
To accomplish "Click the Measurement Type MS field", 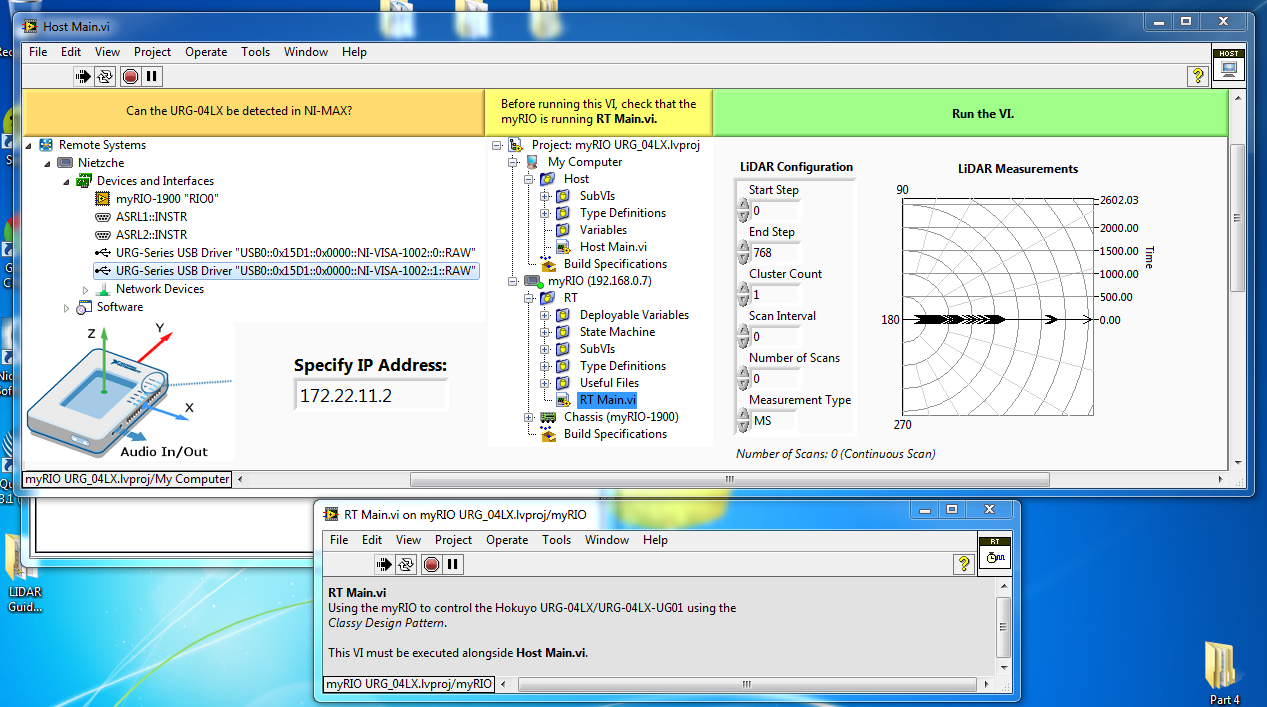I will (776, 421).
